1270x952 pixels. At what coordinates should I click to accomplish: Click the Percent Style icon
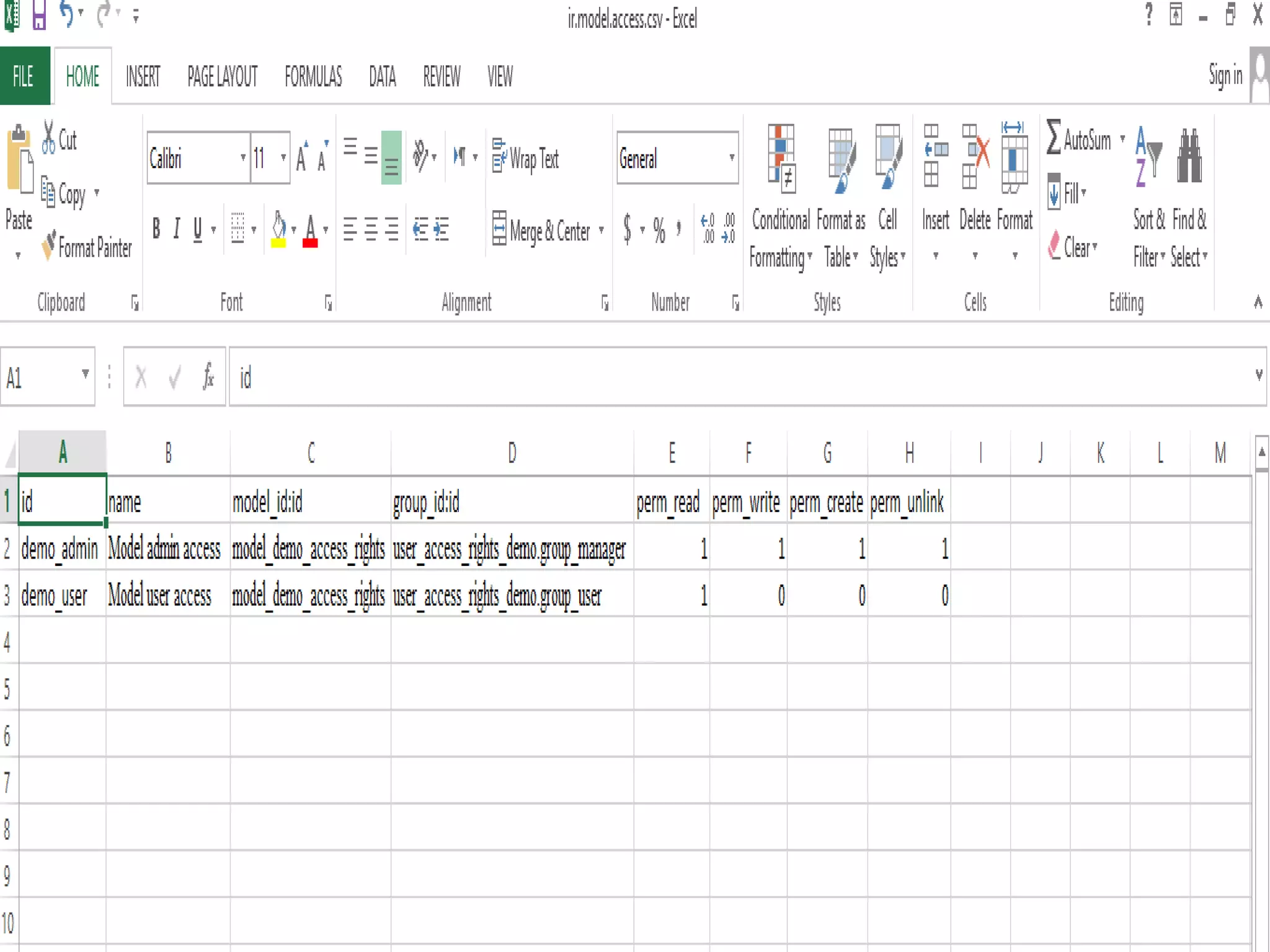659,230
